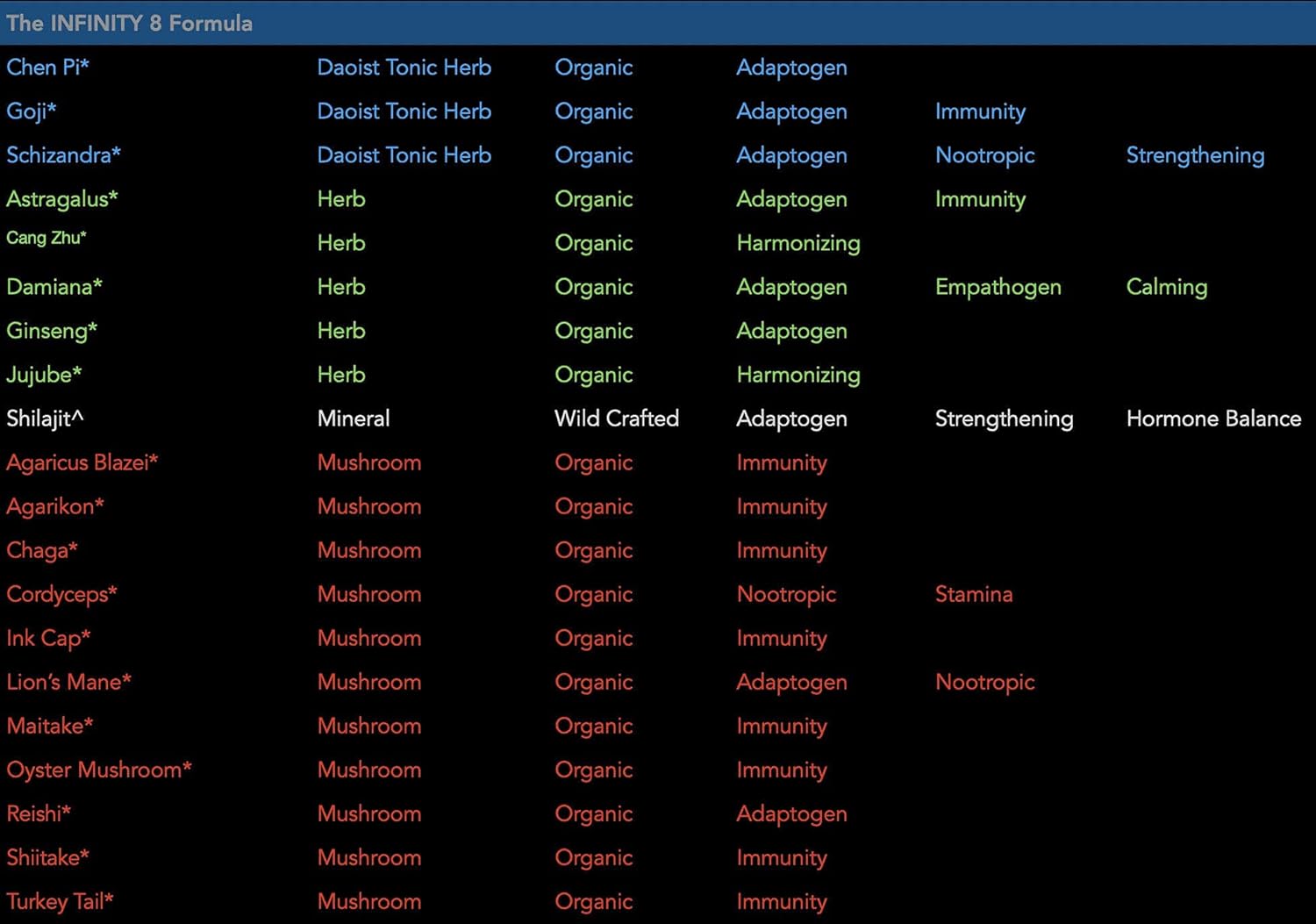Image resolution: width=1316 pixels, height=924 pixels.
Task: Click the Cordyceps ingredient name
Action: click(61, 594)
